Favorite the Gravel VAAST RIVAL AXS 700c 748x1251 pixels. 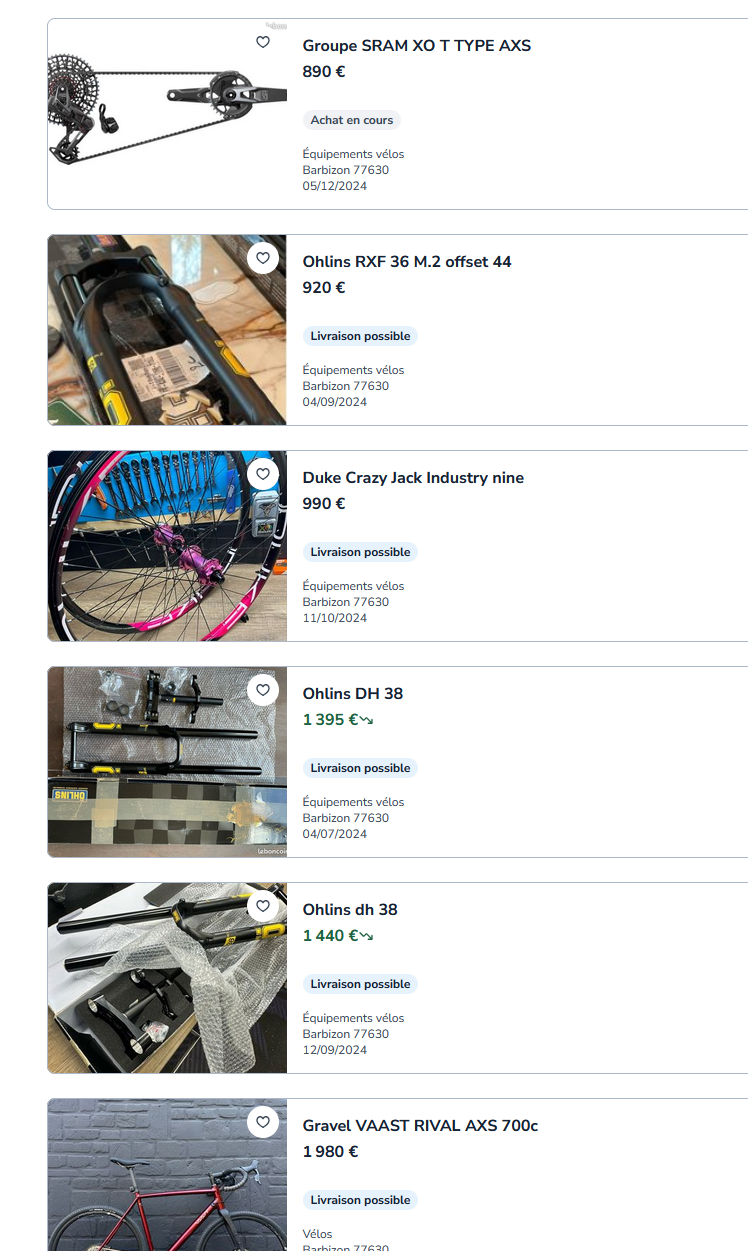click(x=263, y=1122)
